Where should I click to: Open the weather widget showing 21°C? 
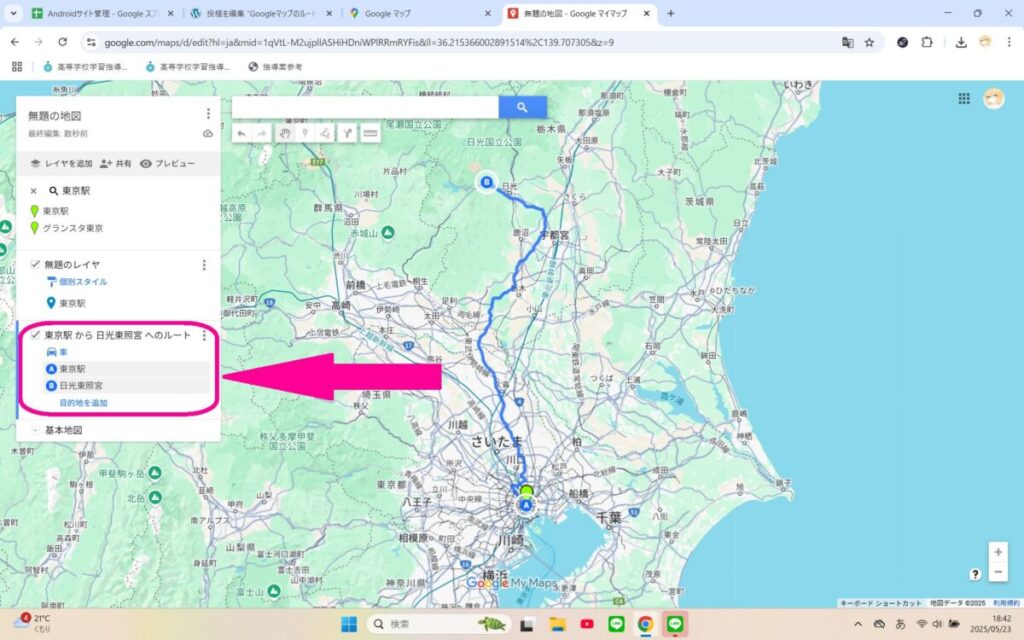[33, 623]
